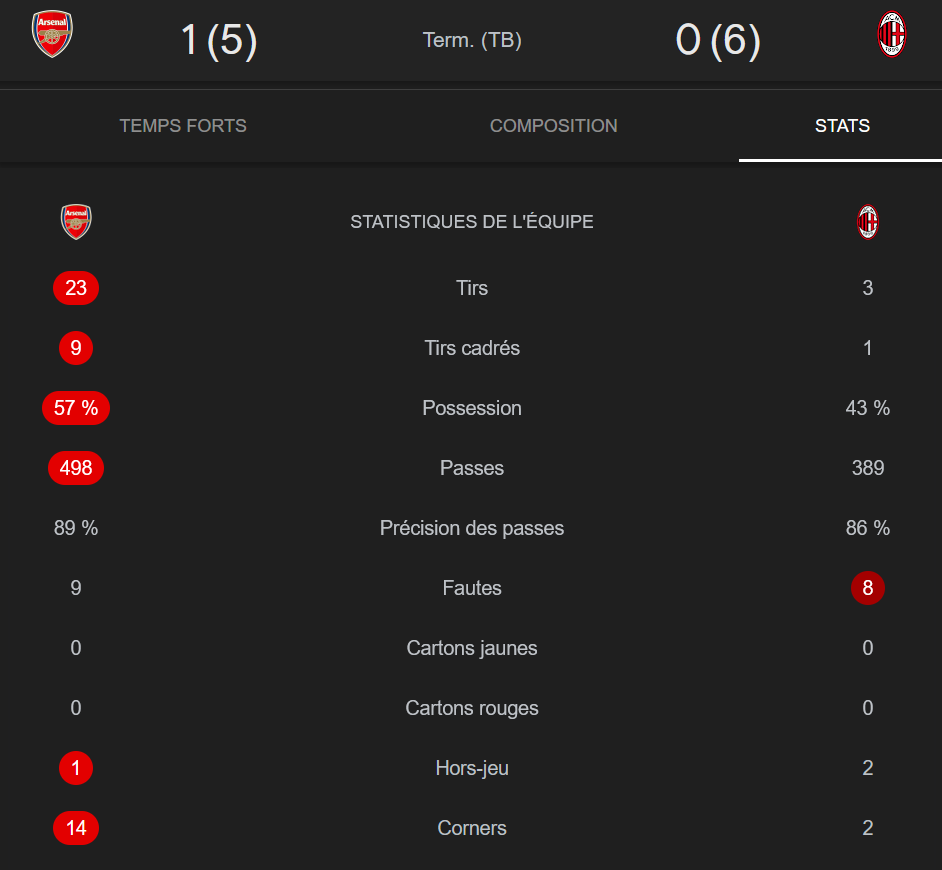Click the red 23 shots badge

[x=76, y=288]
